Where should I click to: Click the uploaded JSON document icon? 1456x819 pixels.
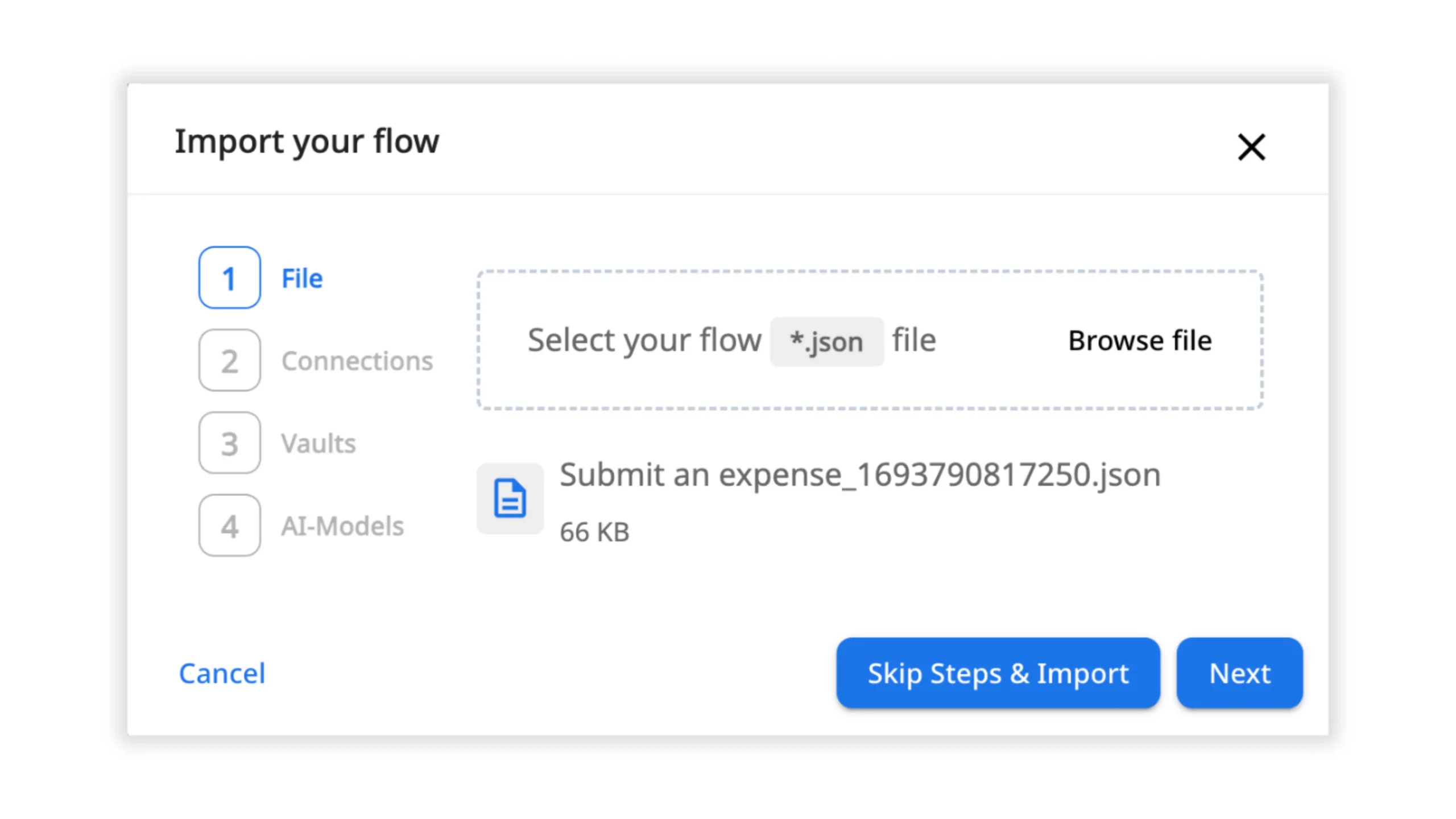pyautogui.click(x=510, y=498)
